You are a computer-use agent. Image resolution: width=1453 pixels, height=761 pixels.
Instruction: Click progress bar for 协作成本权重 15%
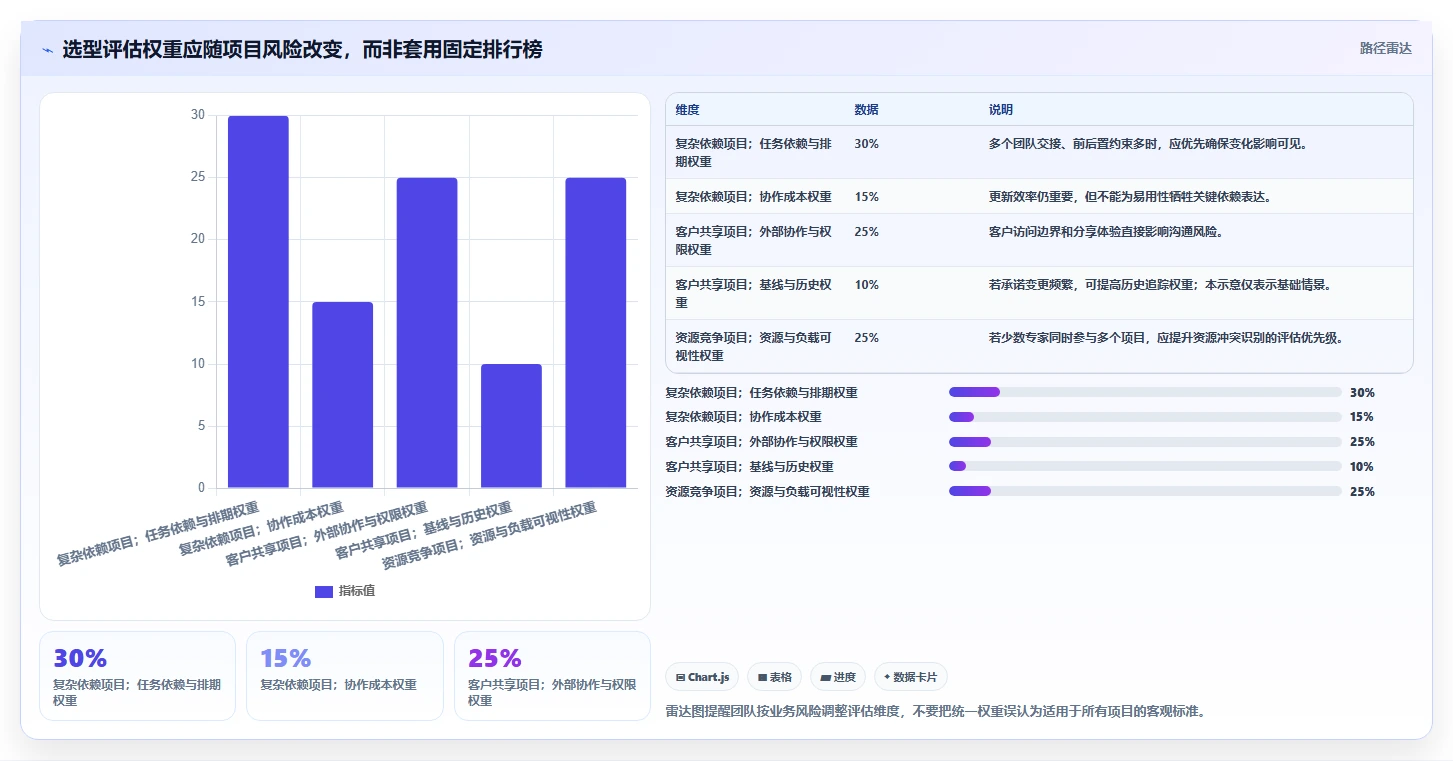pyautogui.click(x=1145, y=417)
